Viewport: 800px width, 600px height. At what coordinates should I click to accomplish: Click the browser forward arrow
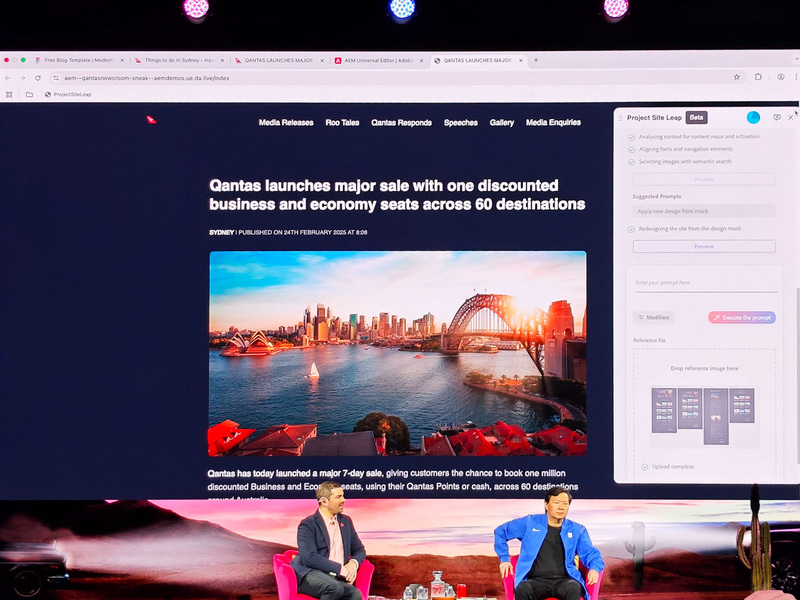pyautogui.click(x=22, y=78)
